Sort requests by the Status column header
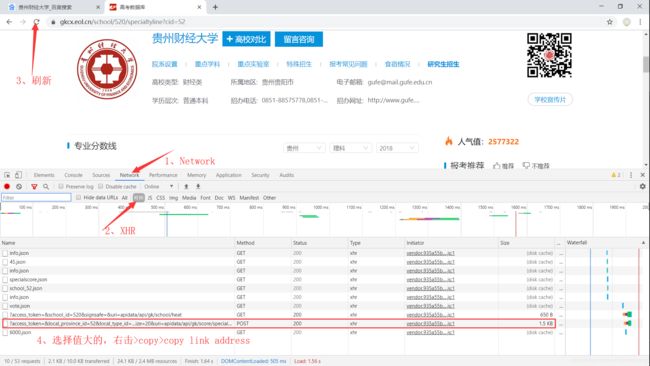Viewport: 650px width, 366px height. click(319, 243)
